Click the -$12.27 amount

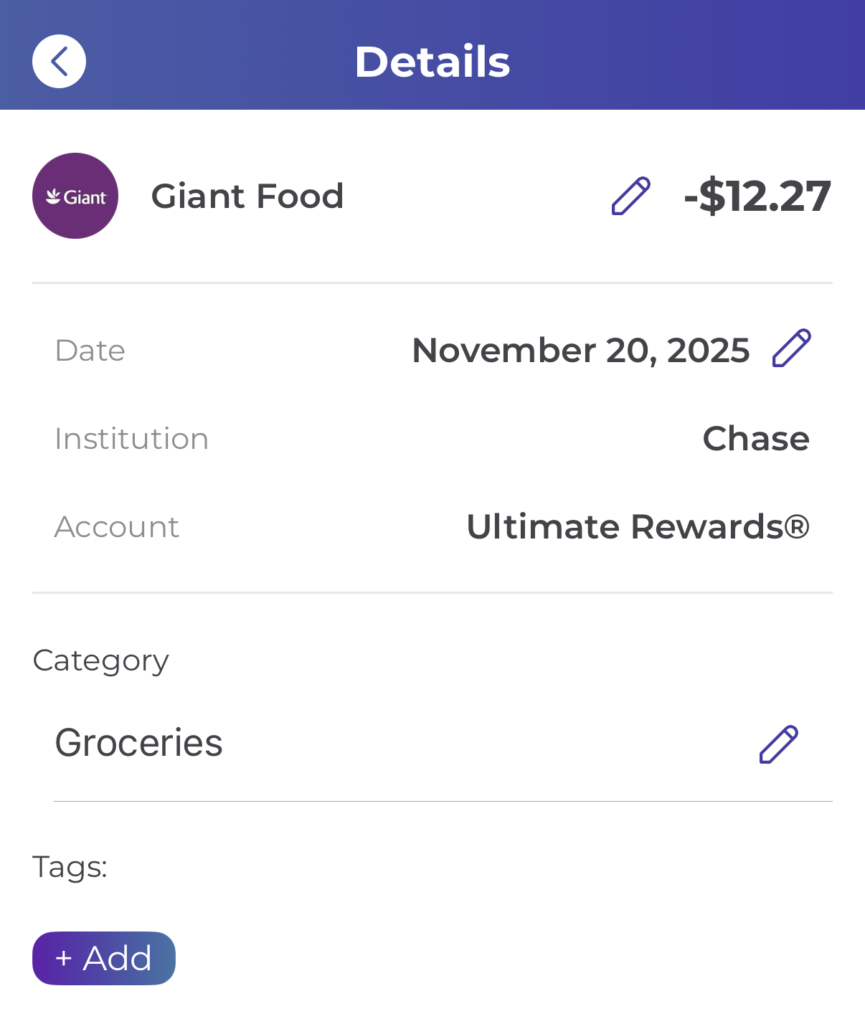pyautogui.click(x=757, y=196)
